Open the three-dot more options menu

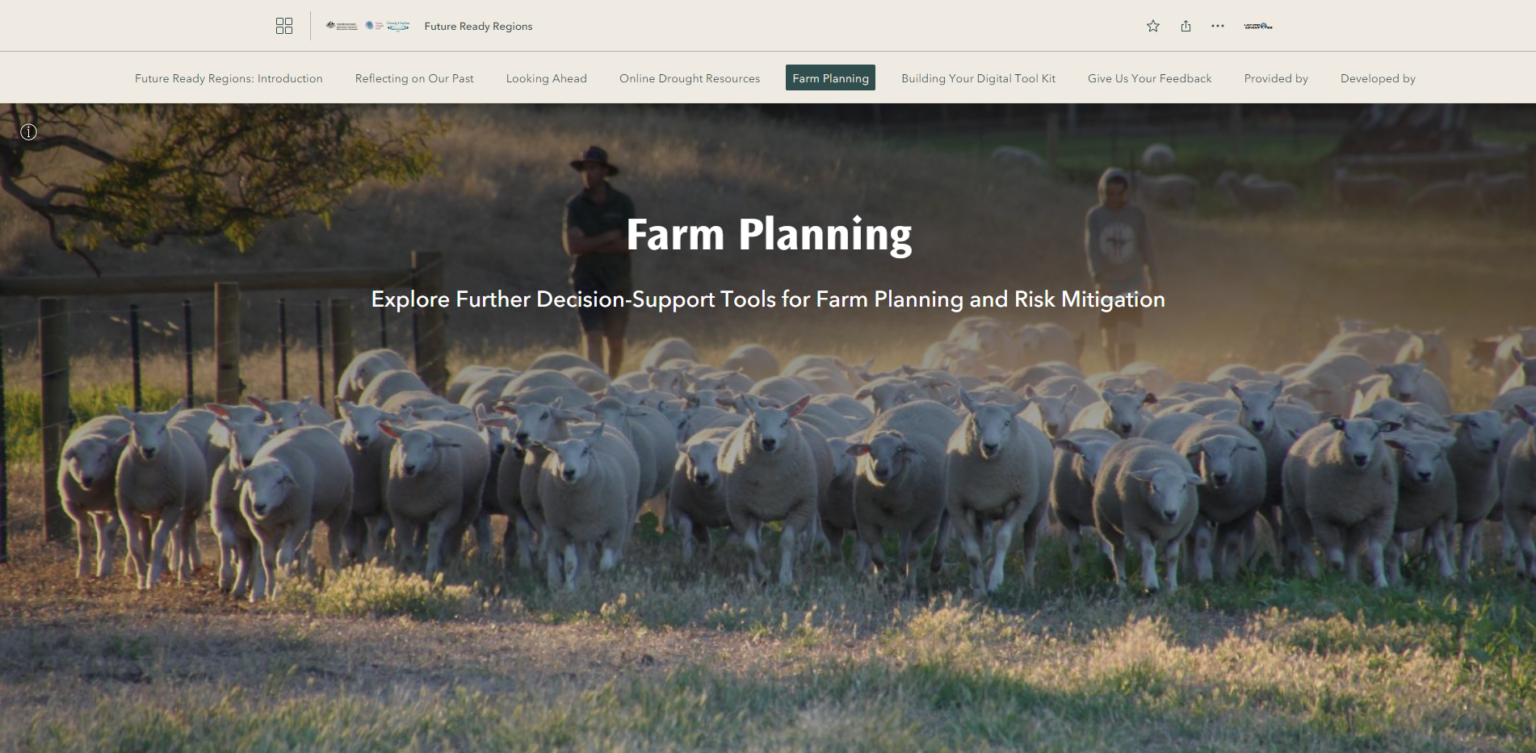coord(1217,26)
